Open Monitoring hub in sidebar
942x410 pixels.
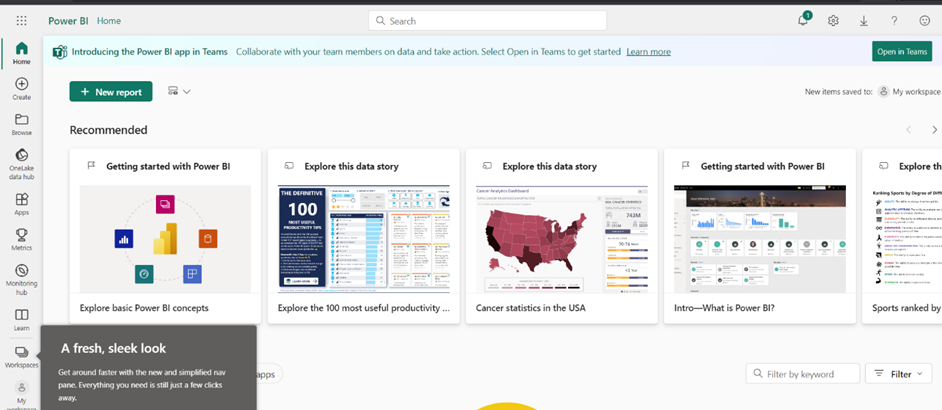click(22, 279)
